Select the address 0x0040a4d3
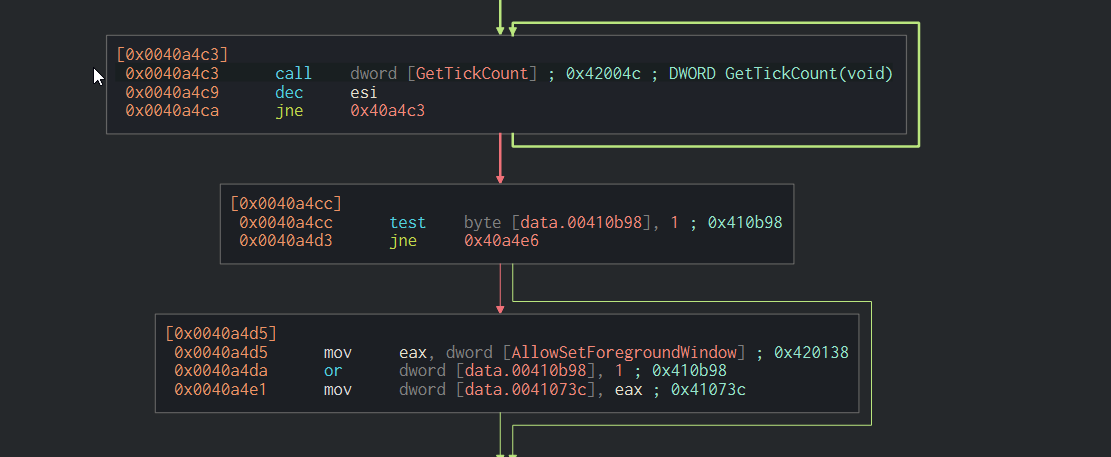The height and width of the screenshot is (457, 1111). [x=286, y=240]
